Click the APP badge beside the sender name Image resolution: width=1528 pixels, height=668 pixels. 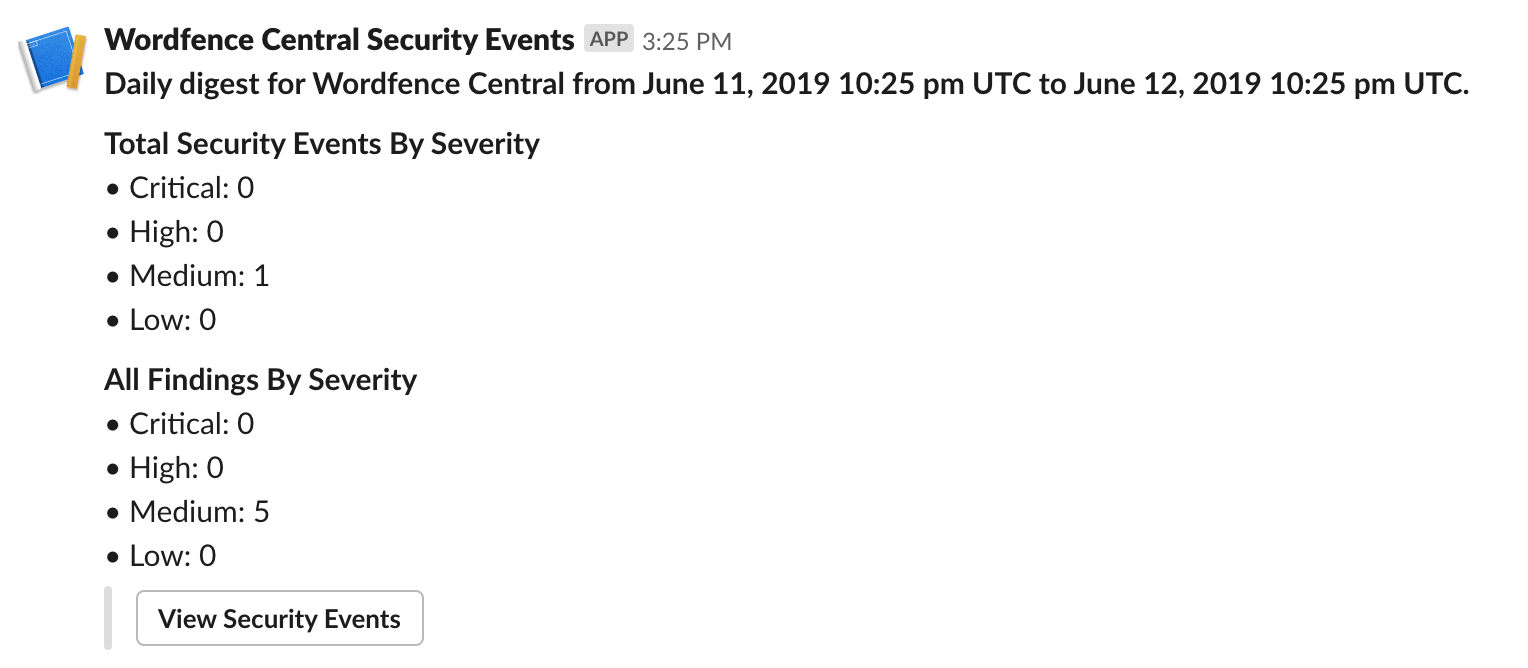(609, 40)
